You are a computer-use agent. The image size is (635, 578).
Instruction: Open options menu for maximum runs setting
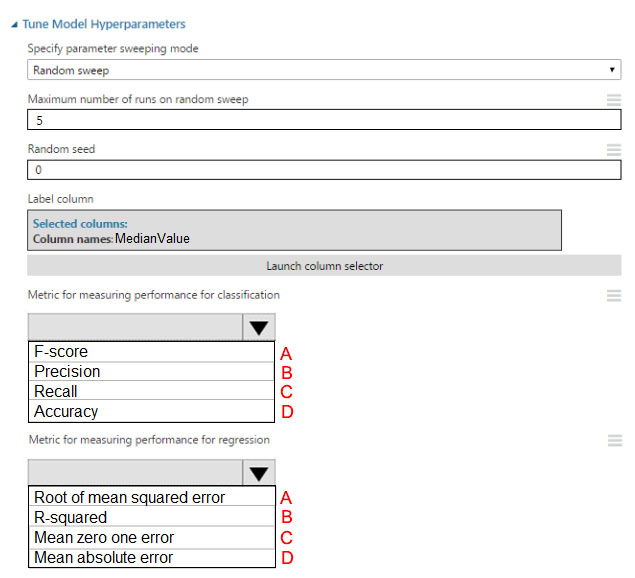(x=614, y=99)
